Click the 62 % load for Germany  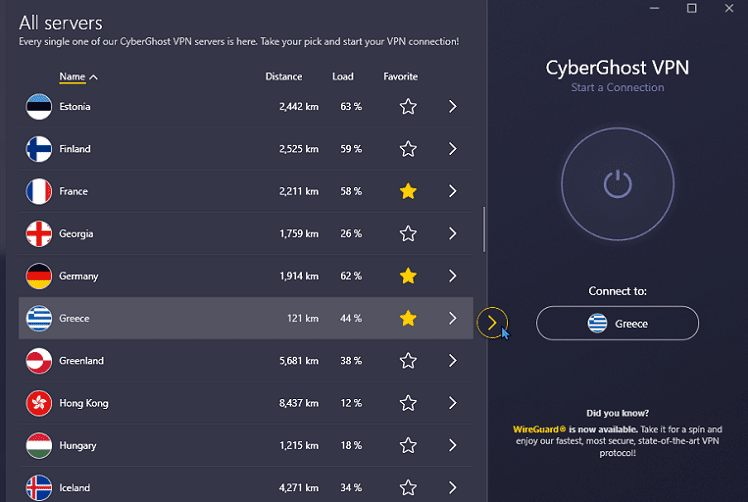tap(351, 276)
